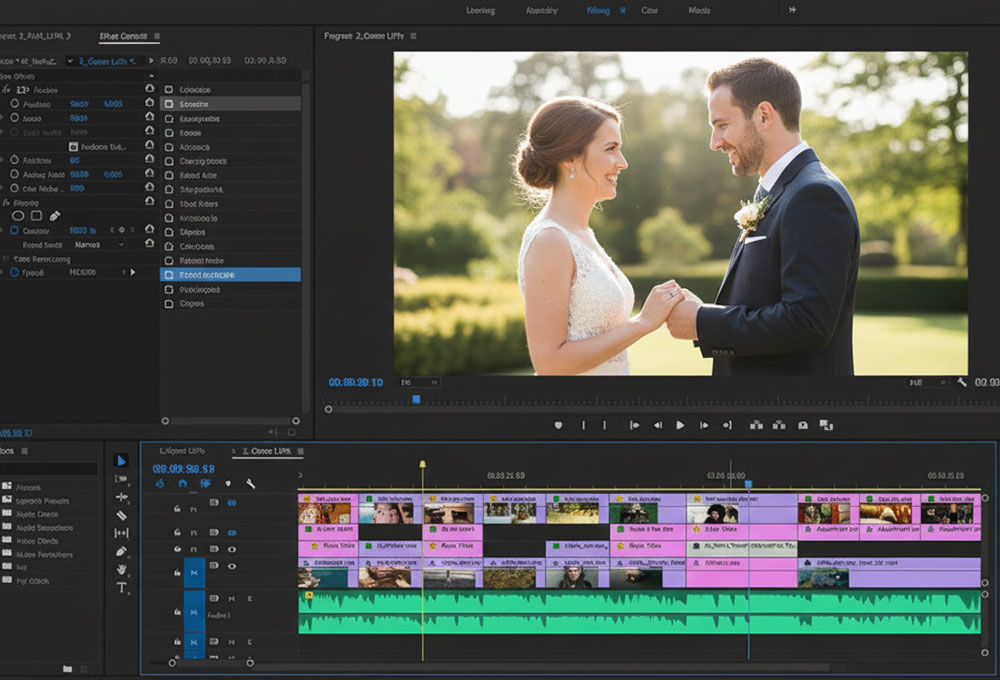Screen dimensions: 1000x680
Task: Select the Pen tool in the tools panel
Action: (x=122, y=551)
